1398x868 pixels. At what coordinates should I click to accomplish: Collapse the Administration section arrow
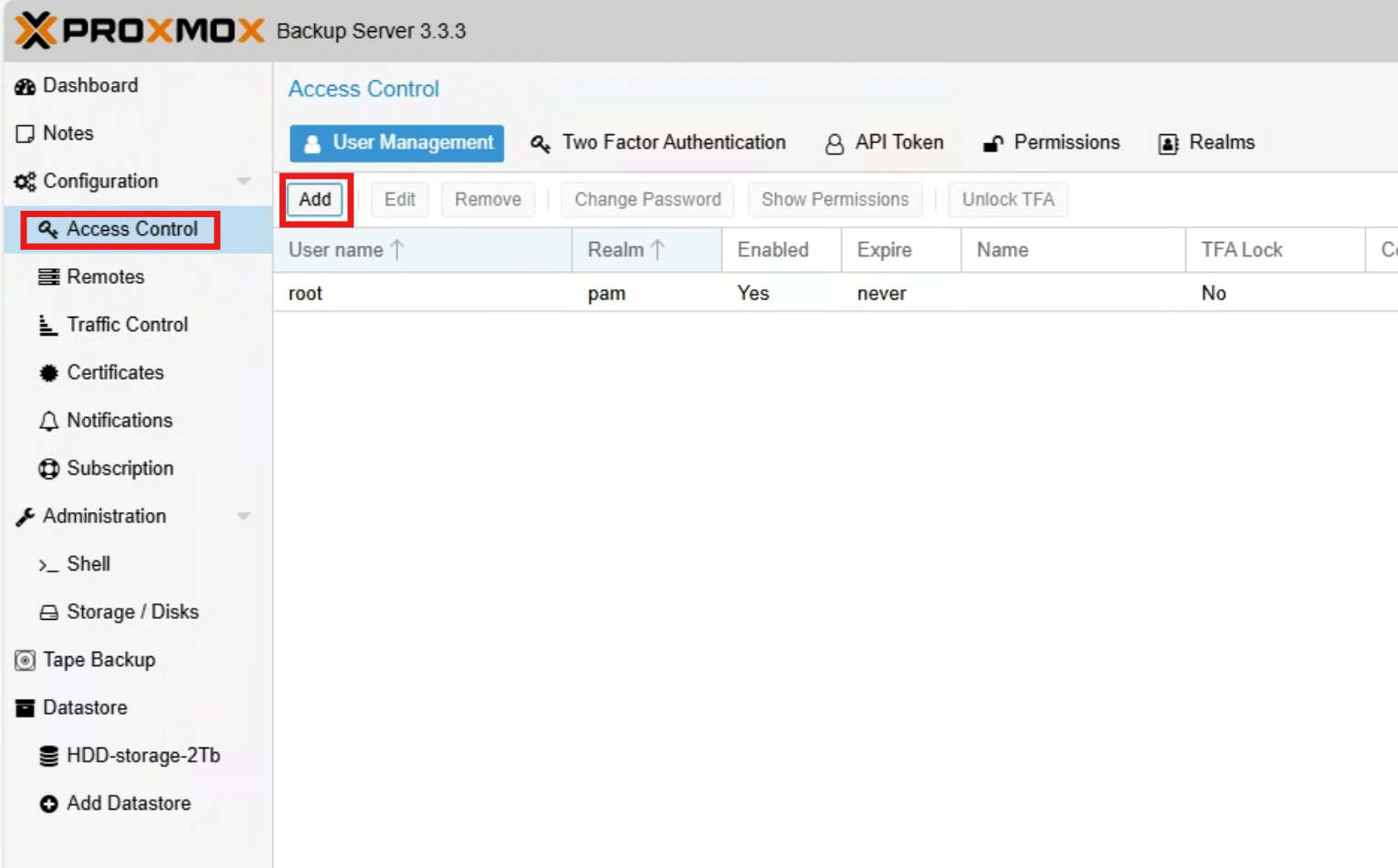244,517
